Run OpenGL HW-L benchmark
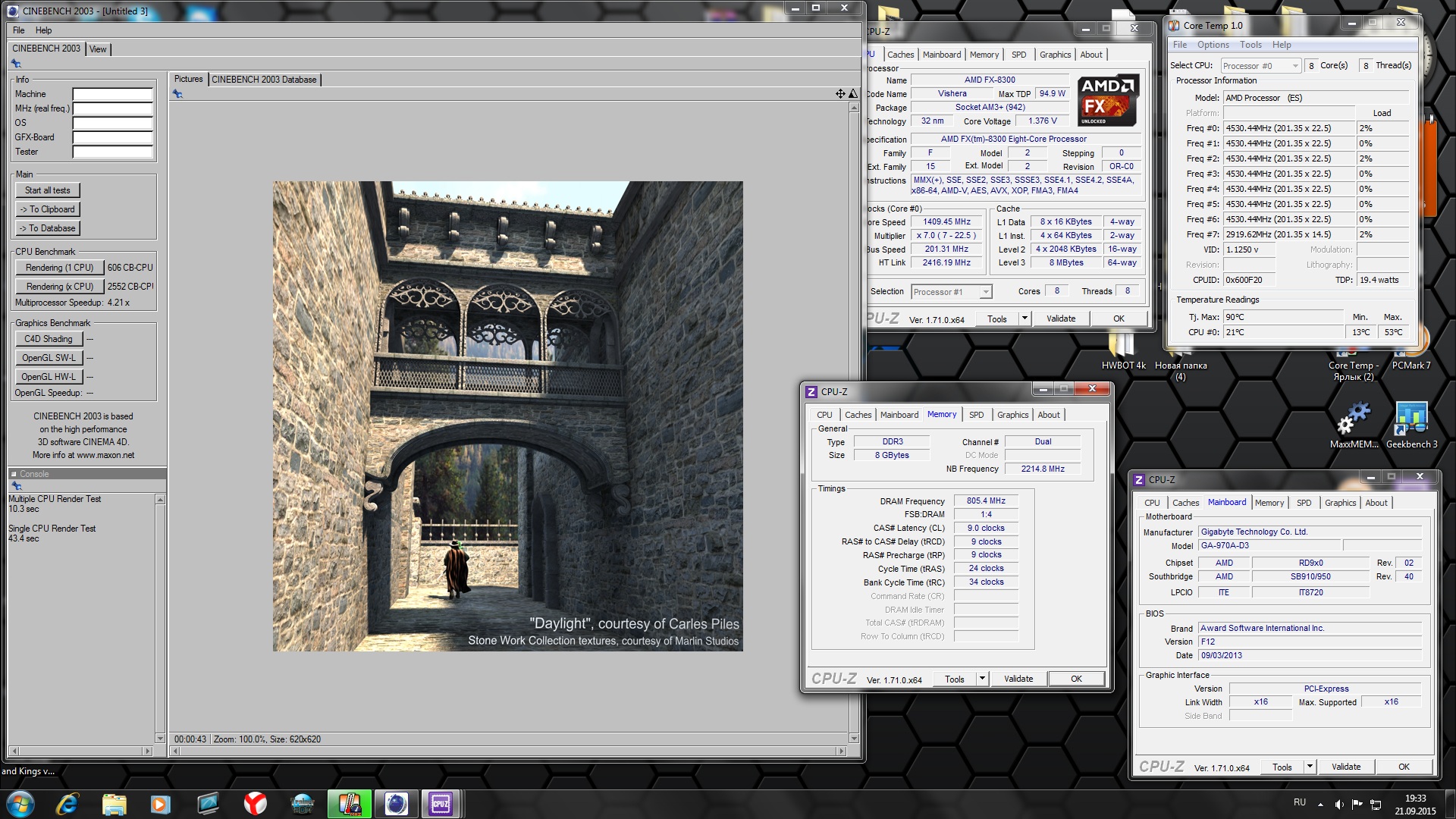The width and height of the screenshot is (1456, 819). pos(49,377)
